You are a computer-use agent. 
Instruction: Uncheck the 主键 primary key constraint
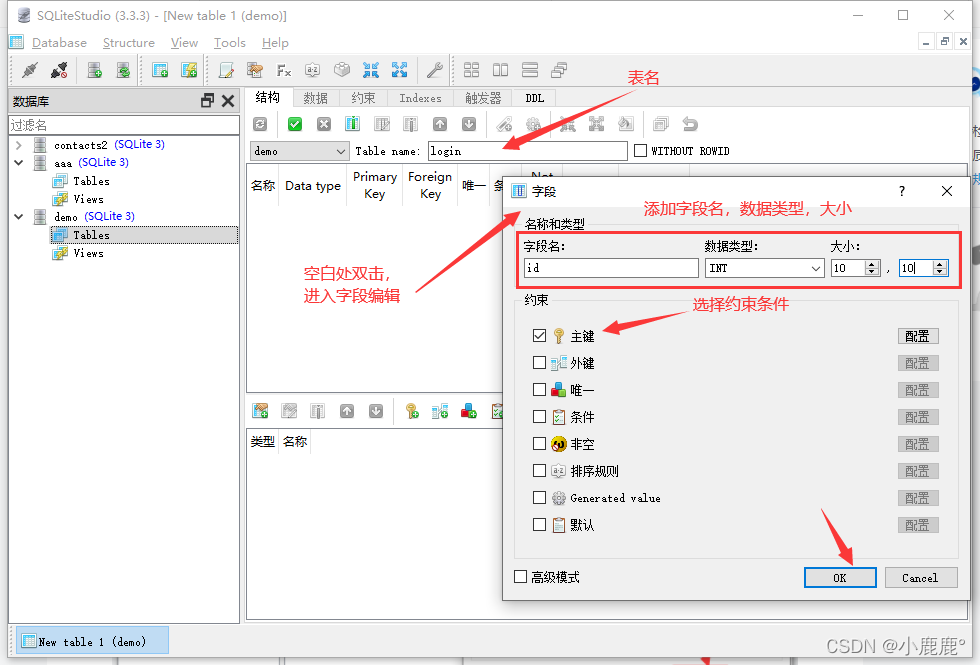pos(540,336)
